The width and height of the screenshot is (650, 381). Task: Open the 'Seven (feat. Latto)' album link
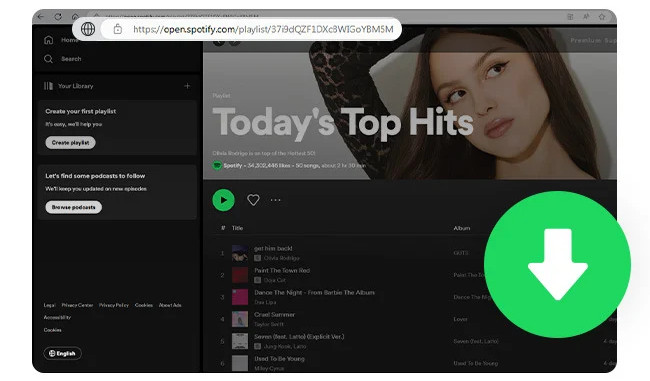[475, 341]
